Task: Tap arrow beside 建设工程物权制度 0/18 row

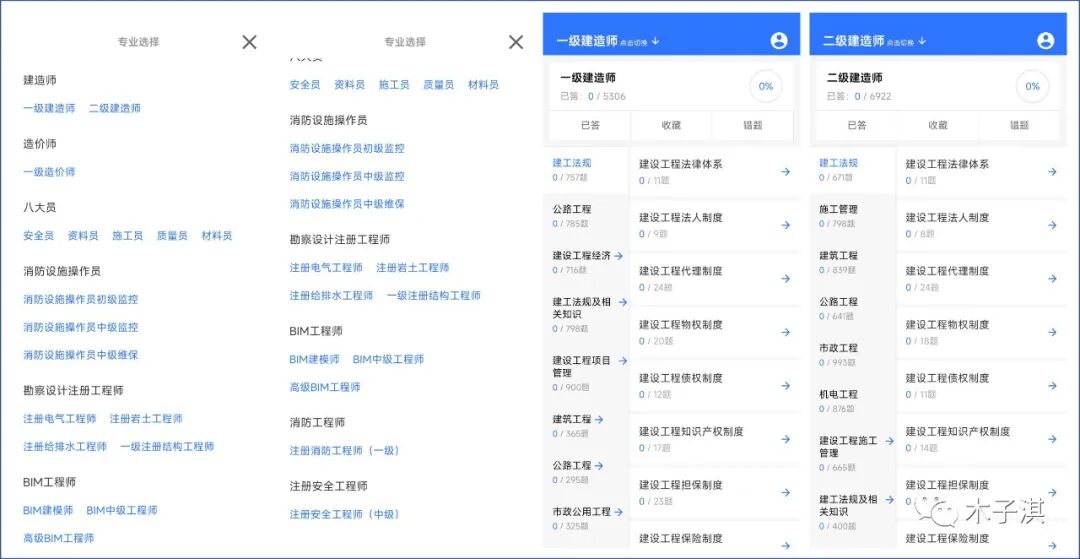Action: coord(1052,333)
